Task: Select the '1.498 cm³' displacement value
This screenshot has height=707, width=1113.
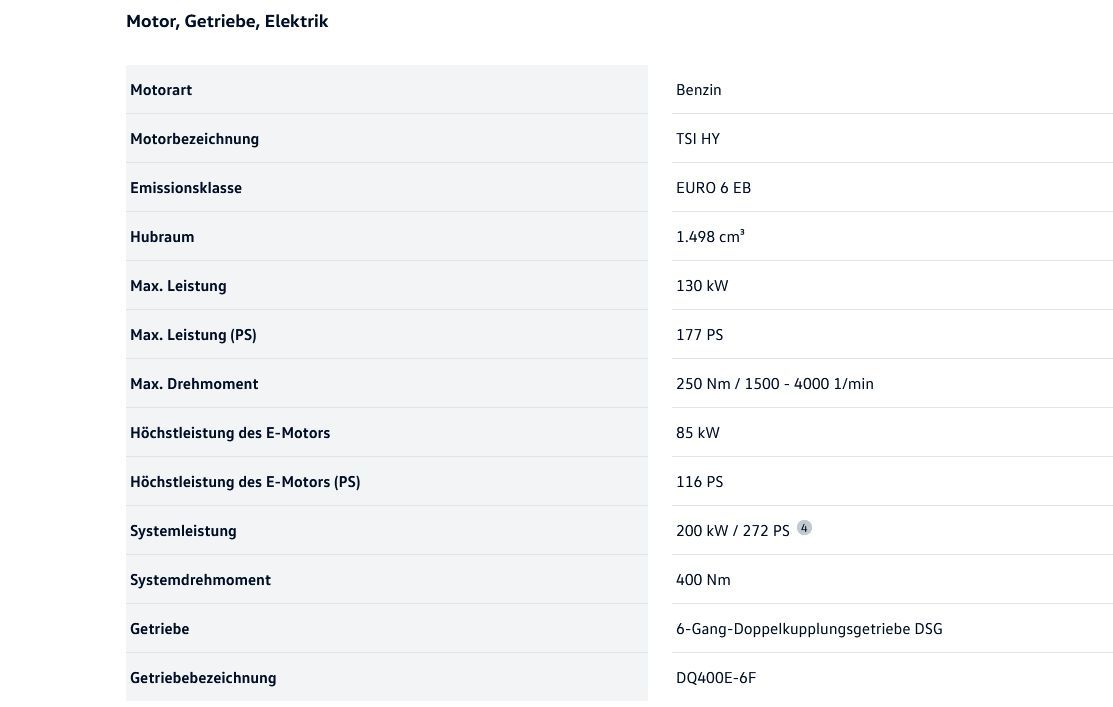Action: pos(710,237)
